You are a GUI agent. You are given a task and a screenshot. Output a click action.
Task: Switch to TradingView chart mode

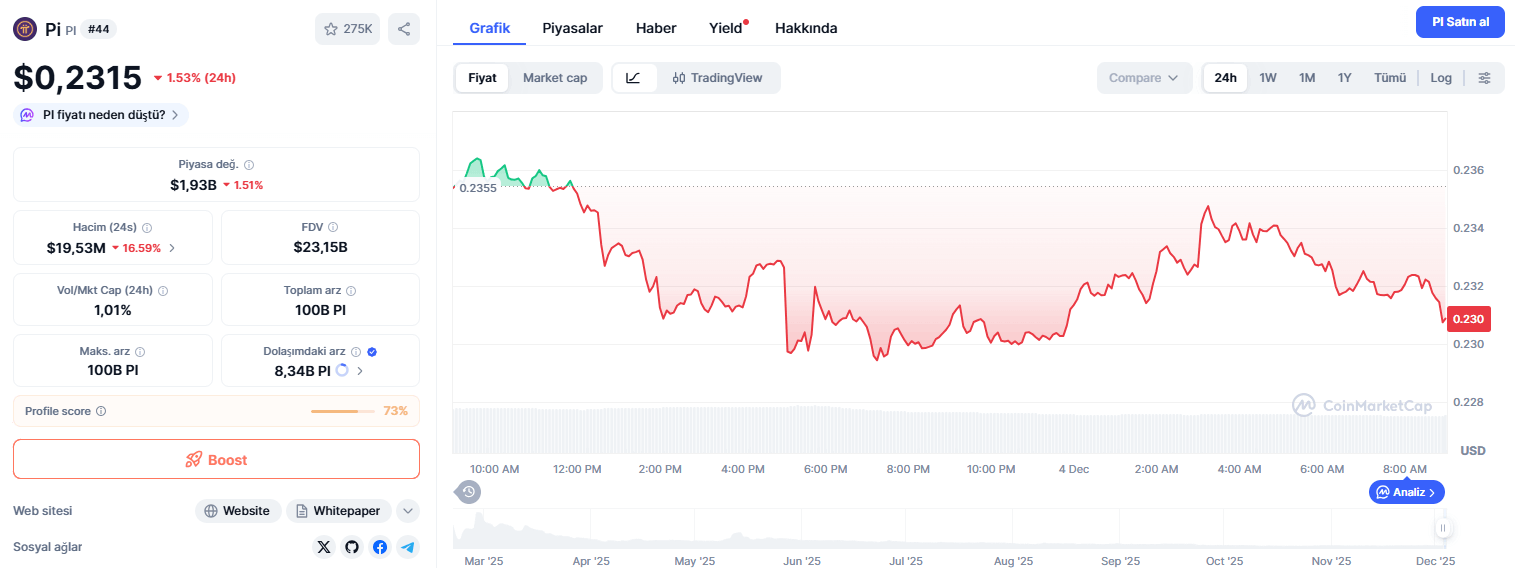pyautogui.click(x=718, y=78)
